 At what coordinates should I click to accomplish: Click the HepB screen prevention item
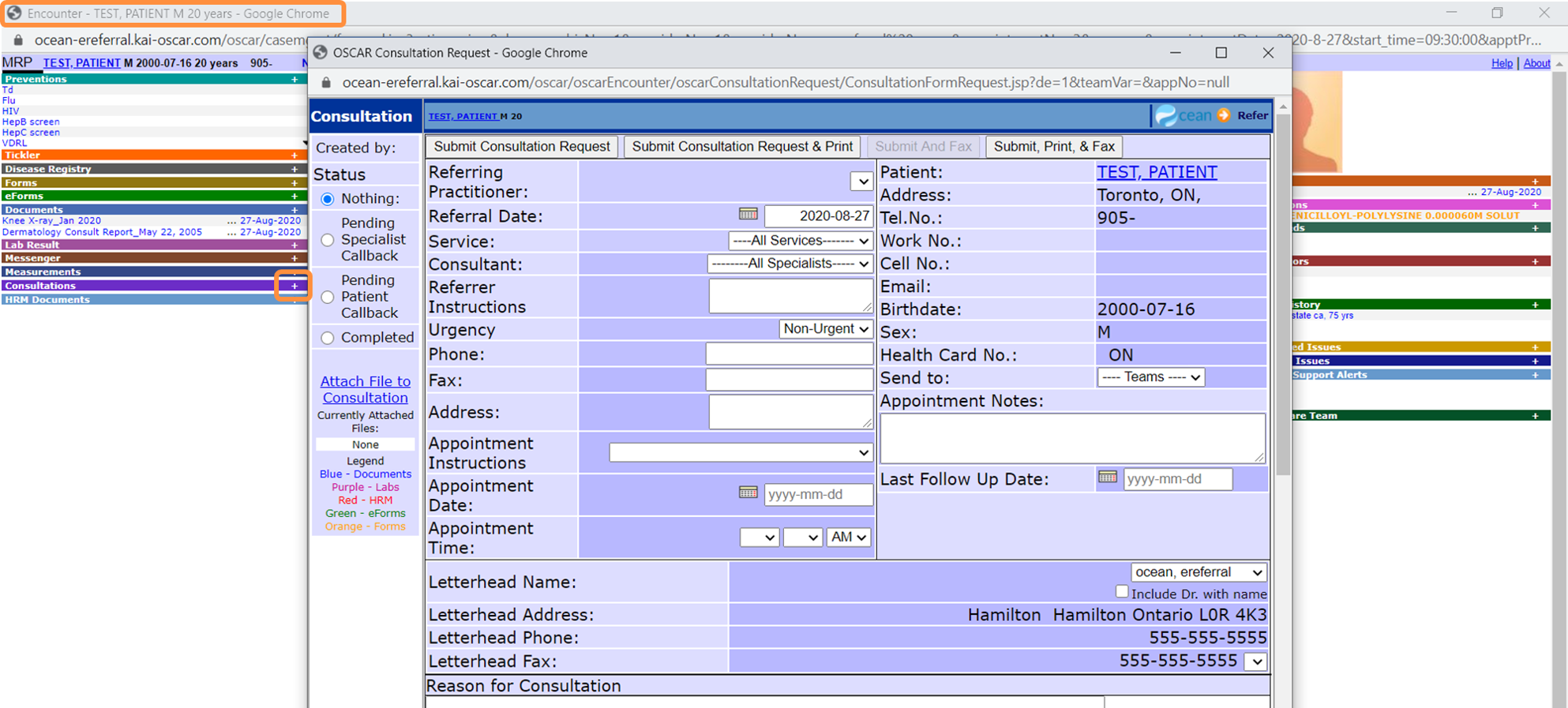pyautogui.click(x=31, y=122)
